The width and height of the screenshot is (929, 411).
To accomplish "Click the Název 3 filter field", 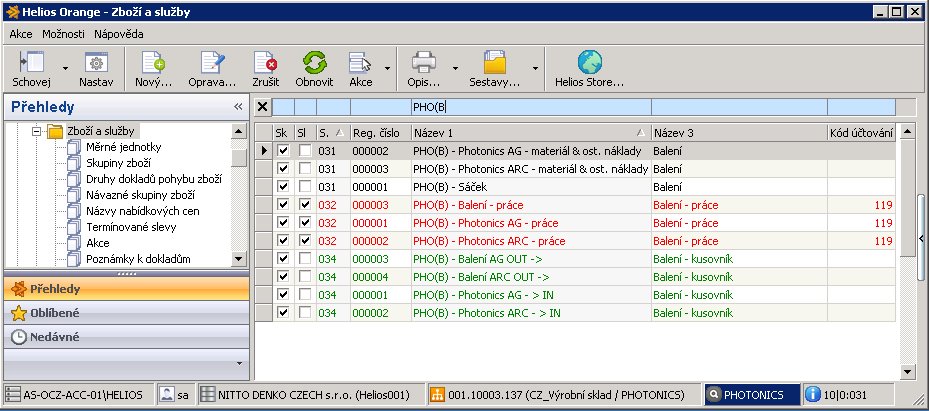I will point(739,107).
